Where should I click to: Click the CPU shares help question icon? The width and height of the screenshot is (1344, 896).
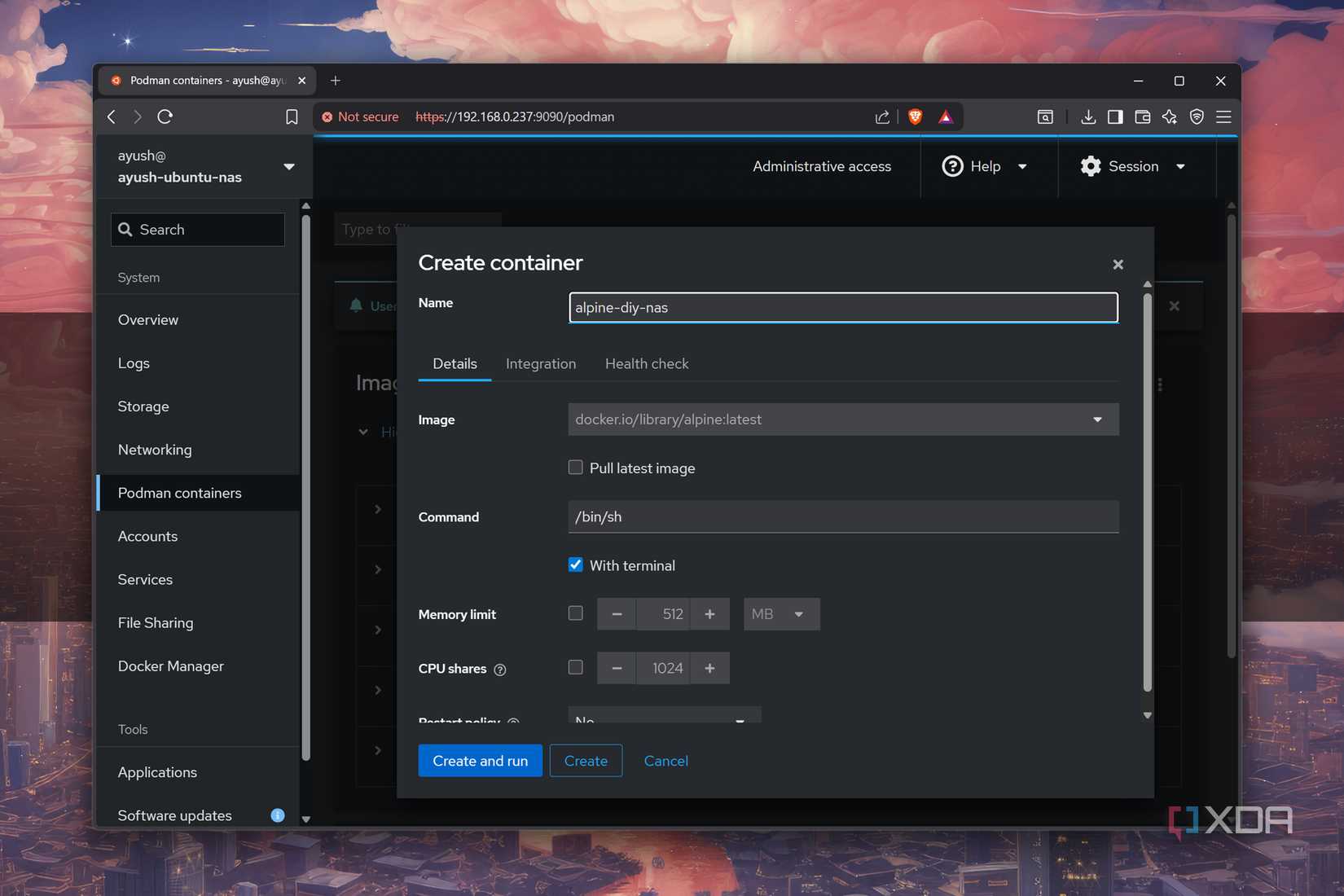tap(500, 670)
